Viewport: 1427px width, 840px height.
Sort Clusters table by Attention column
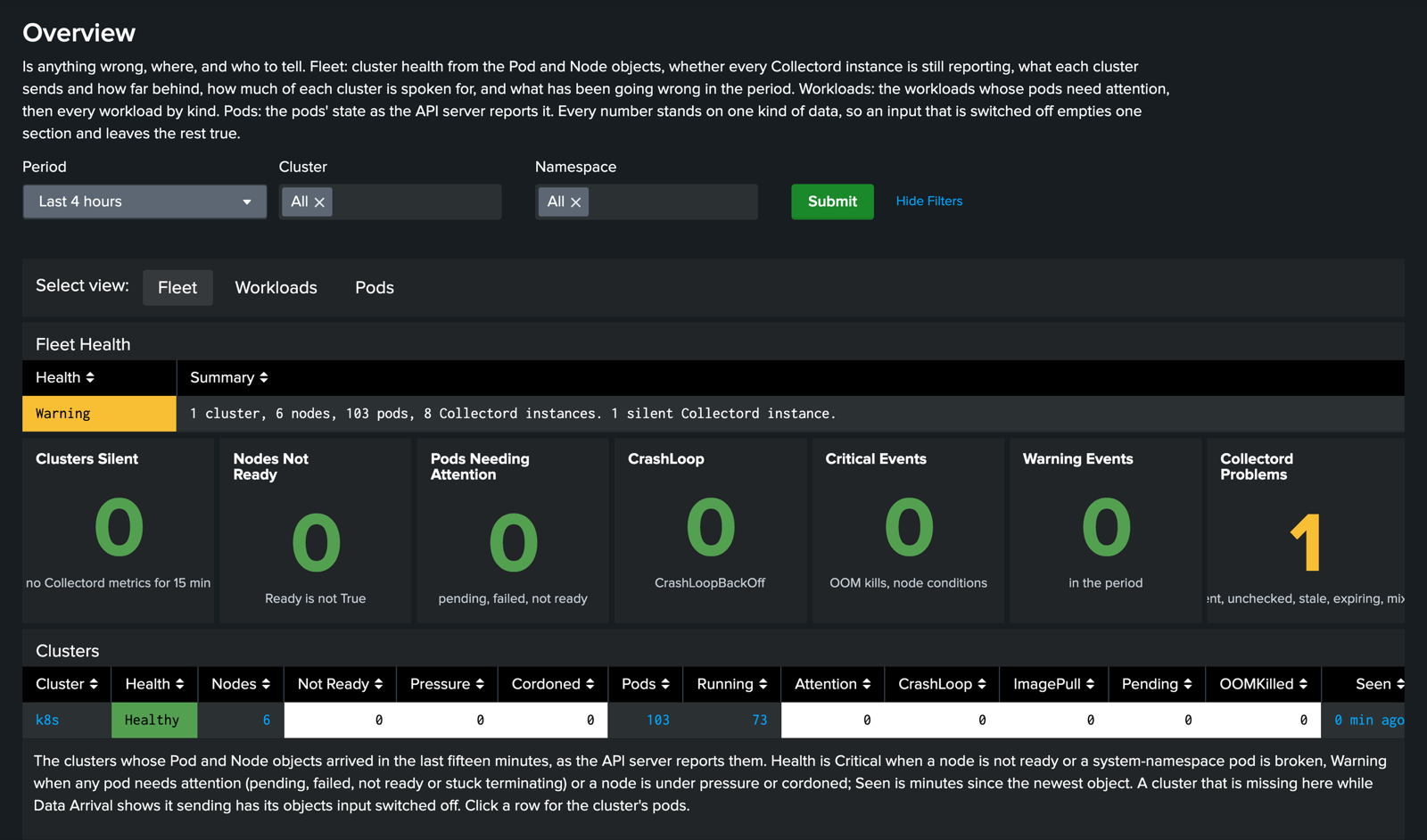pyautogui.click(x=833, y=684)
